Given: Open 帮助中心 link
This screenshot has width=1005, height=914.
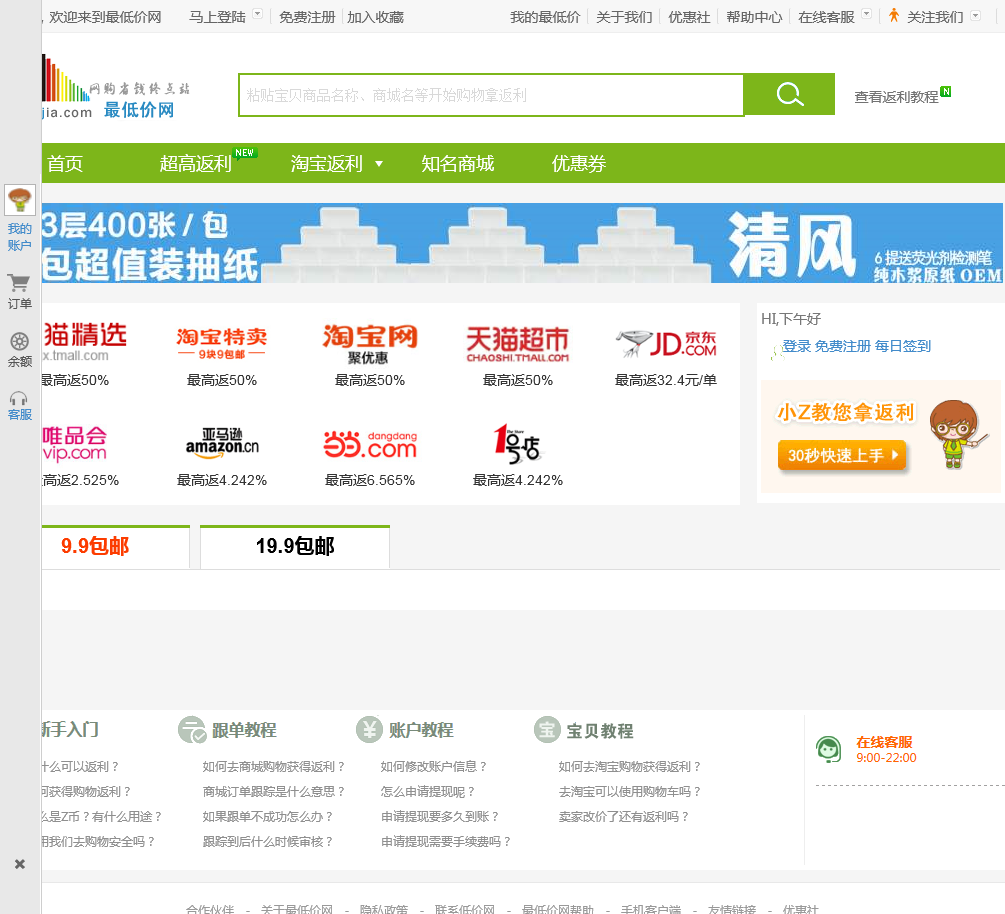Looking at the screenshot, I should click(x=754, y=17).
